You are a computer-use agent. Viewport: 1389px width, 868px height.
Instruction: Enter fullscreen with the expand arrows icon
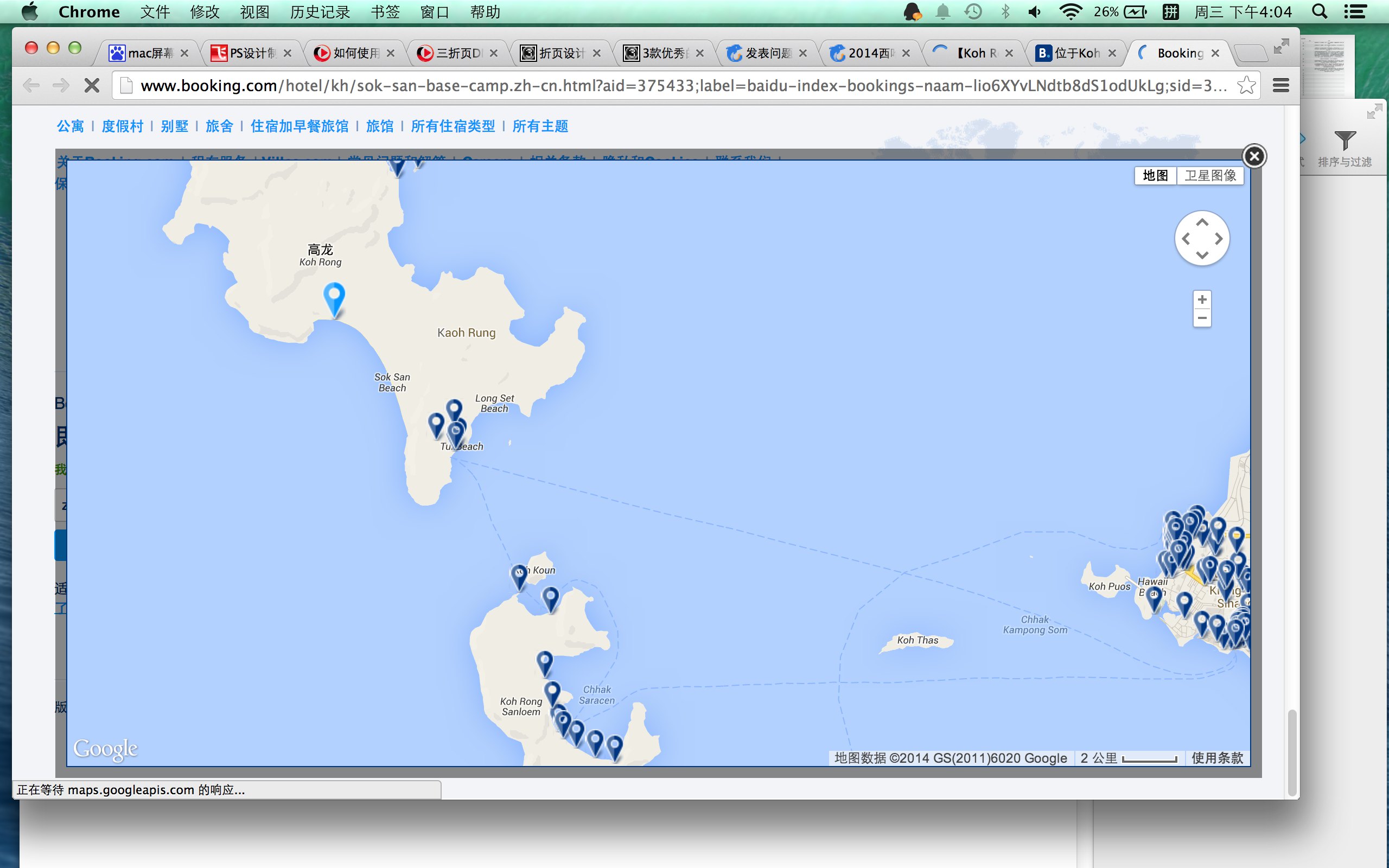[1280, 47]
